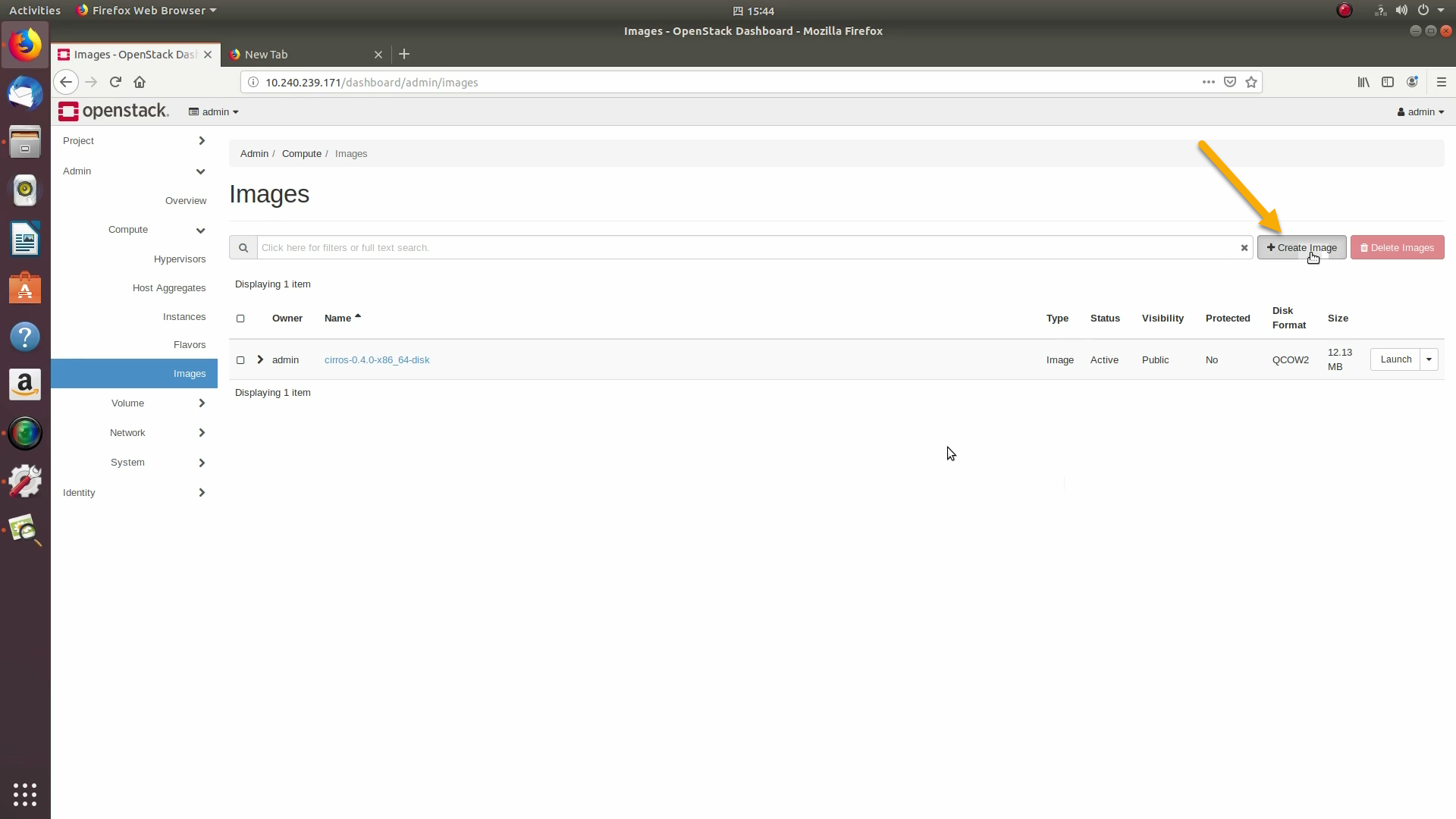Select Flavors in the Compute menu

[189, 345]
